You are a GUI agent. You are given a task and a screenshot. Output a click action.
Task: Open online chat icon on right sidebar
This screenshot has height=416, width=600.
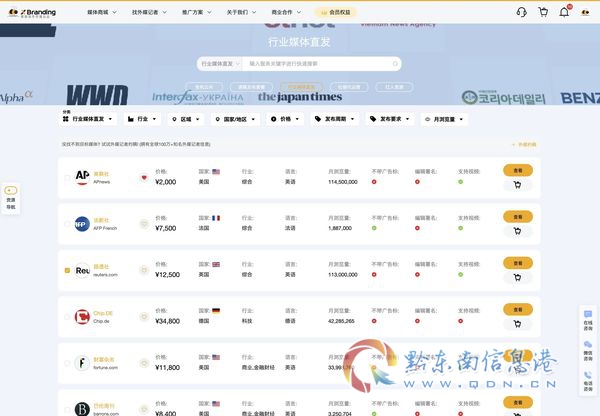point(588,320)
